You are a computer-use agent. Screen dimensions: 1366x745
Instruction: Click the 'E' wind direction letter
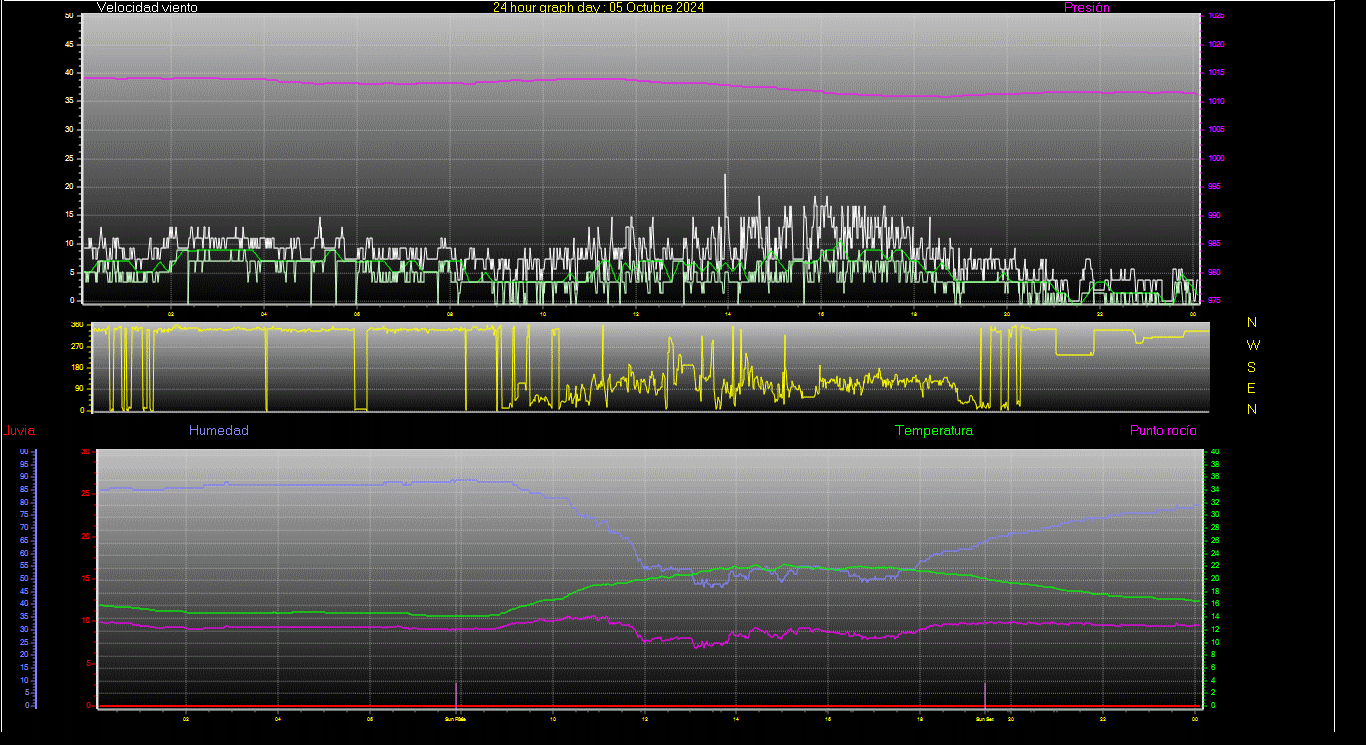[x=1252, y=388]
